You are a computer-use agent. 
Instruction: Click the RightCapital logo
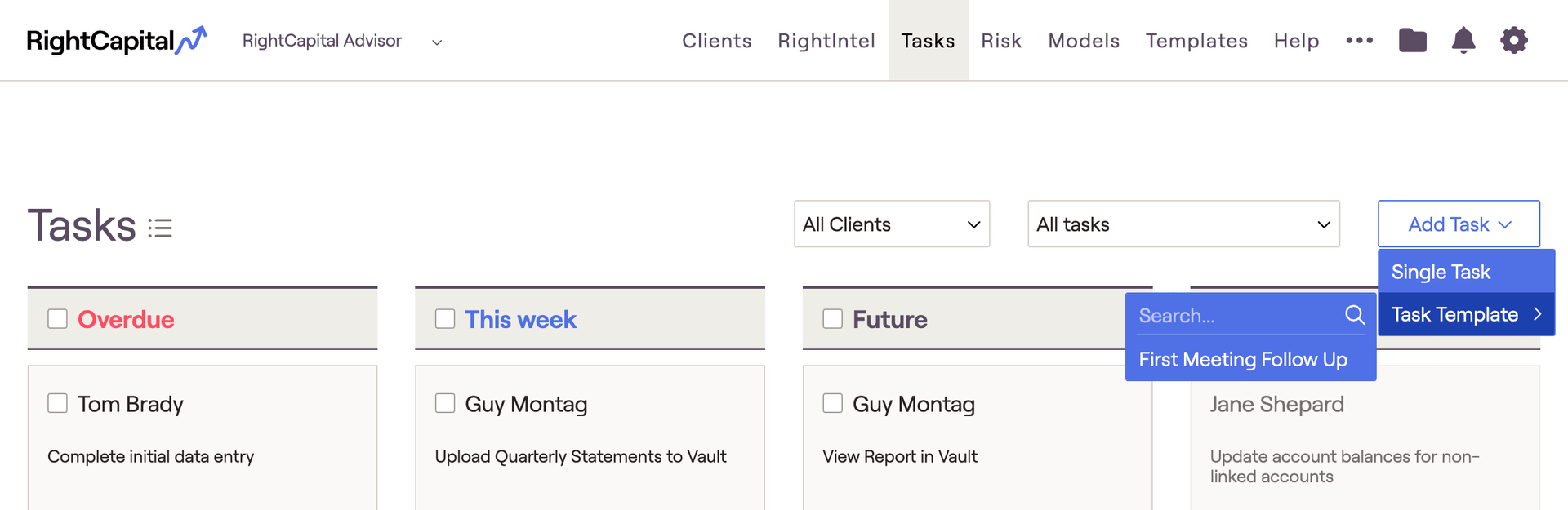pyautogui.click(x=117, y=40)
